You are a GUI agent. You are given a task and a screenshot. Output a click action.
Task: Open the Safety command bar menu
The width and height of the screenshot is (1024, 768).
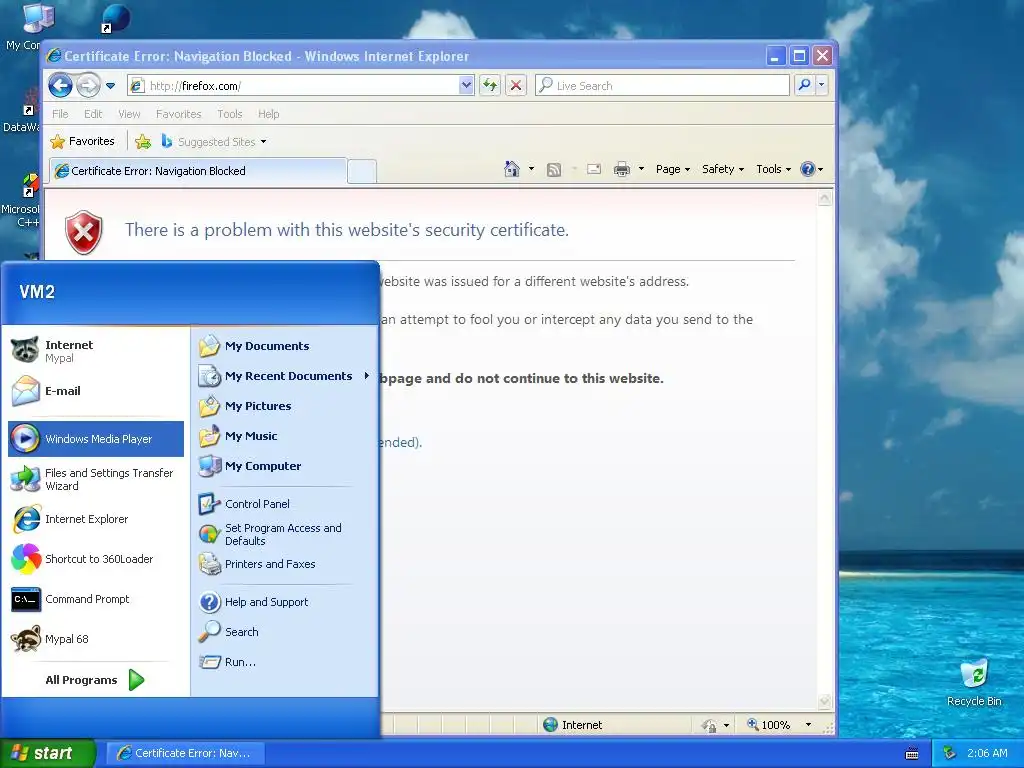click(723, 169)
